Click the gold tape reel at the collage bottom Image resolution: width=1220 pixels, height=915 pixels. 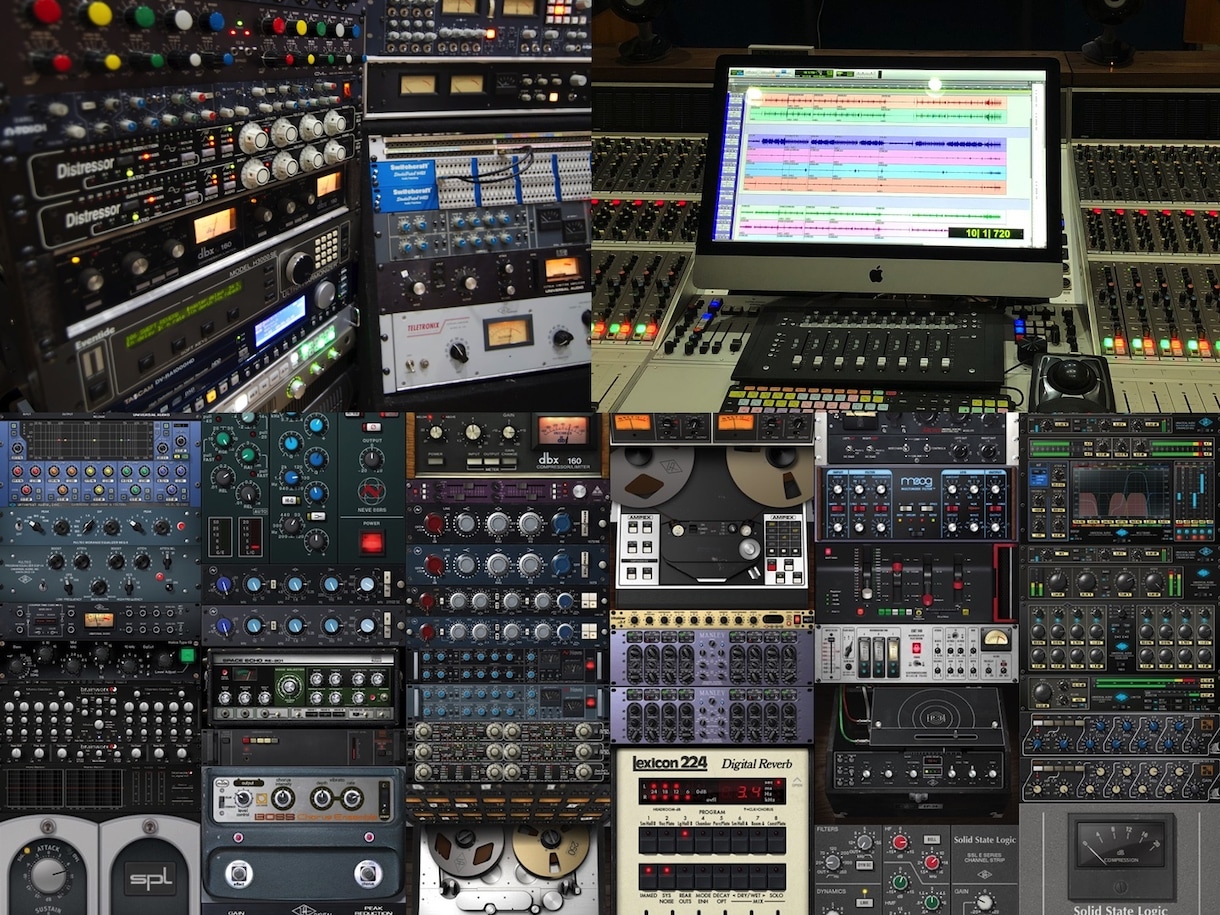tap(551, 852)
